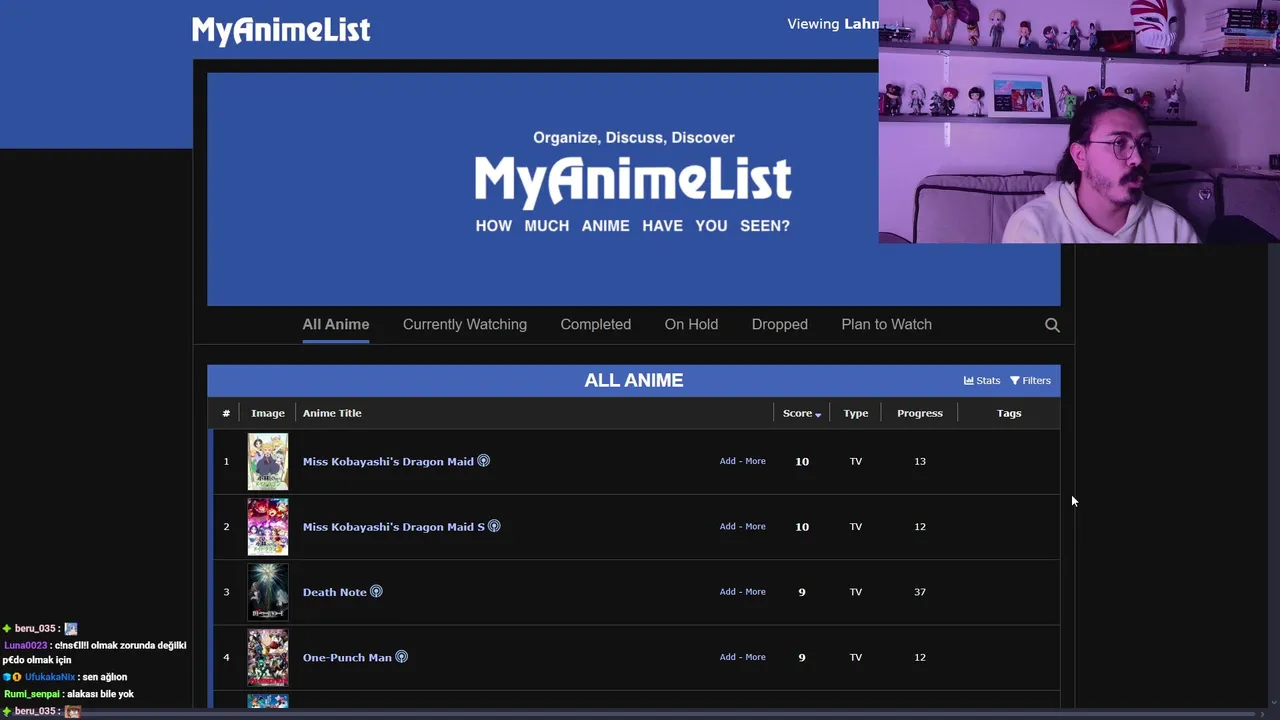Click the icon next to One-Punch Man
This screenshot has height=720, width=1280.
(x=401, y=657)
